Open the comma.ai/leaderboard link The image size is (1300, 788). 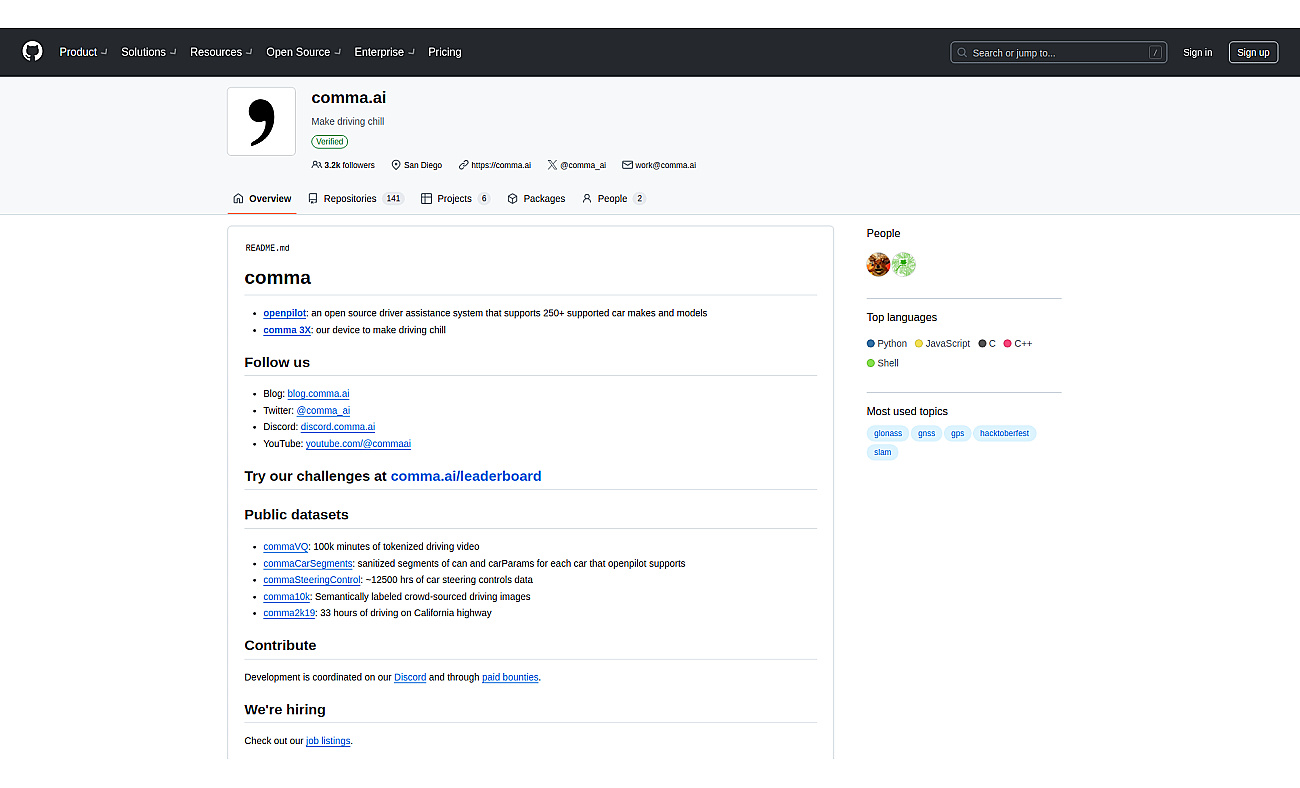[x=466, y=476]
